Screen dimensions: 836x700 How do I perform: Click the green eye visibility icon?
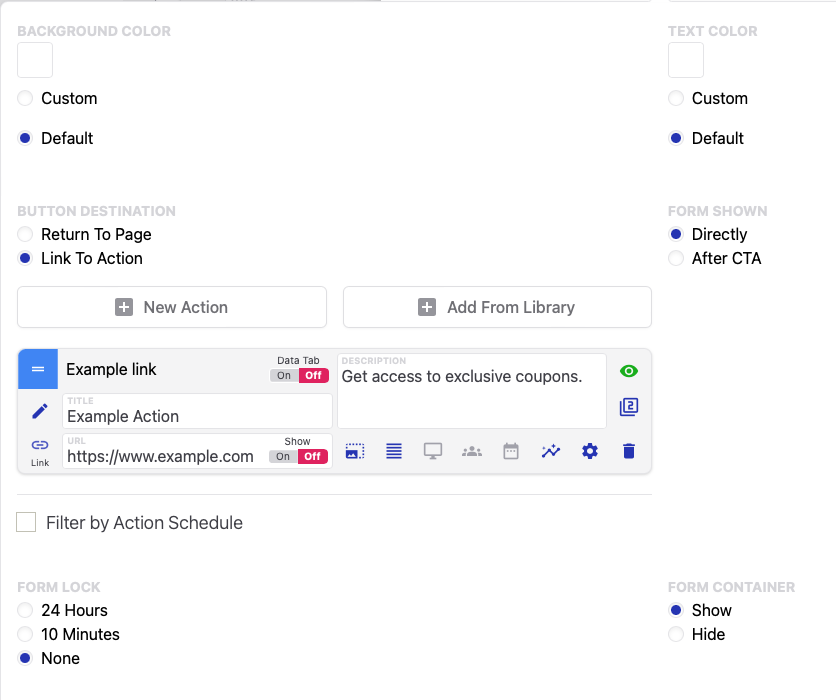(629, 371)
